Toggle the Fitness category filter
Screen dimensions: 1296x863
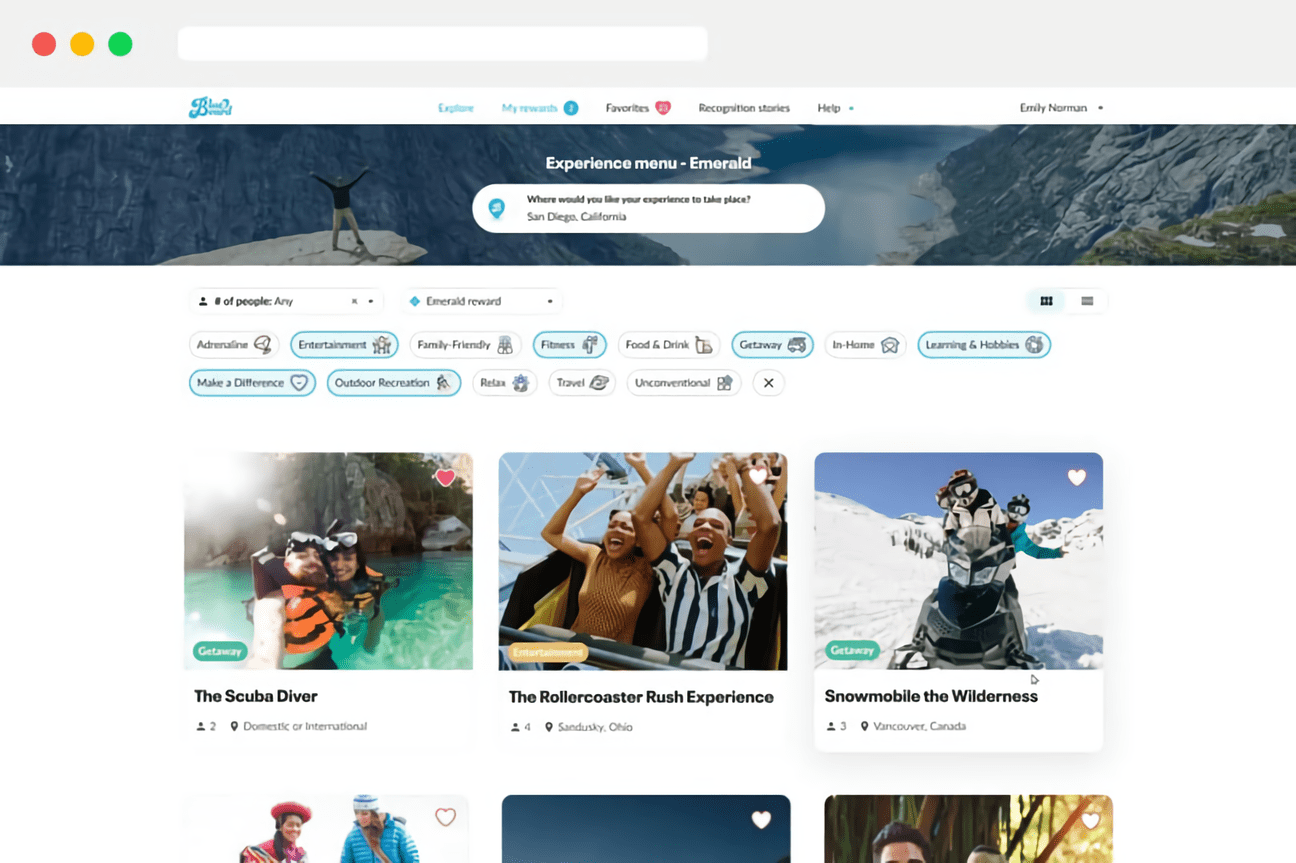569,345
